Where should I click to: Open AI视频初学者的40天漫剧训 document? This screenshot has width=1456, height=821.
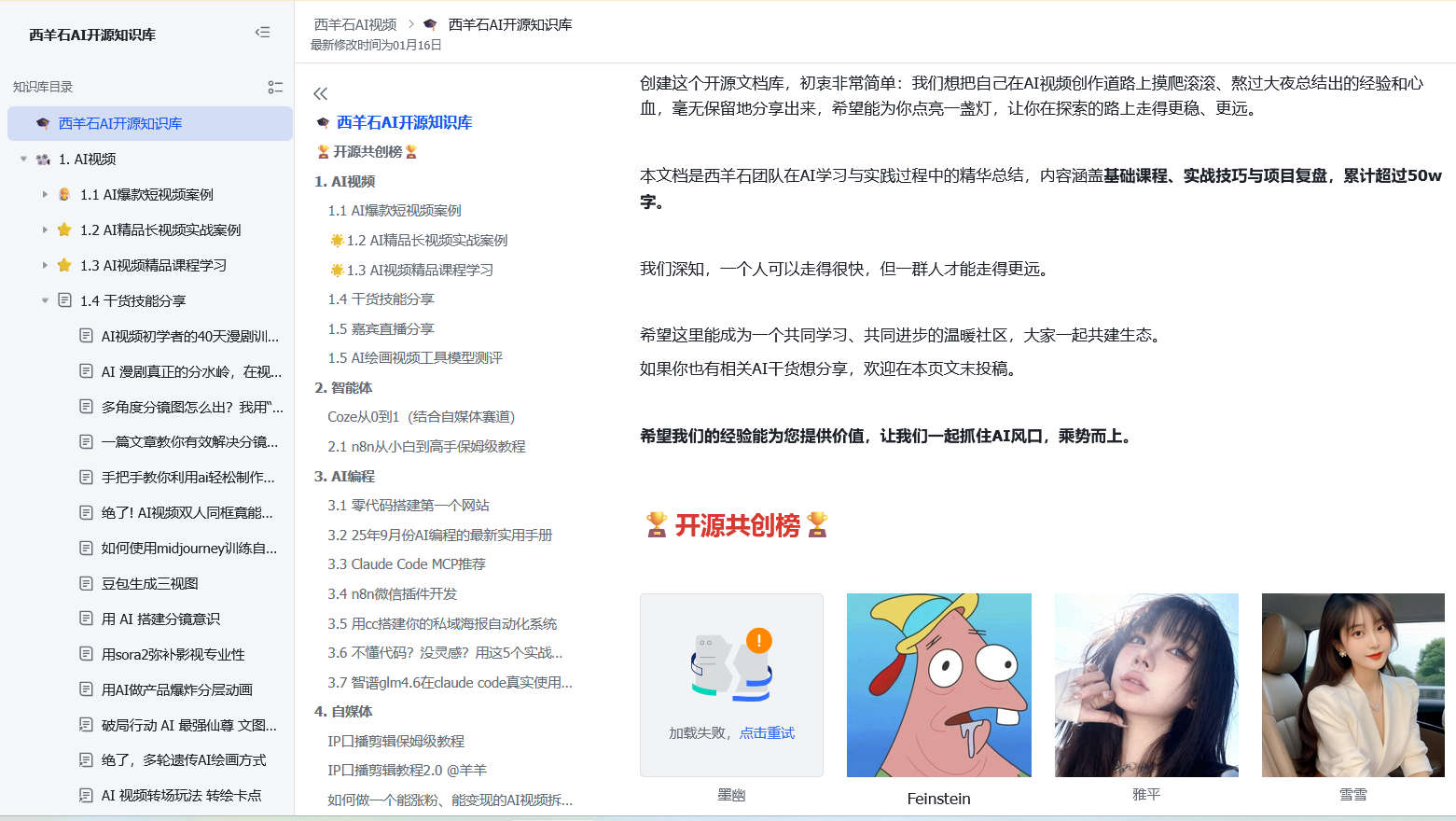[x=190, y=336]
